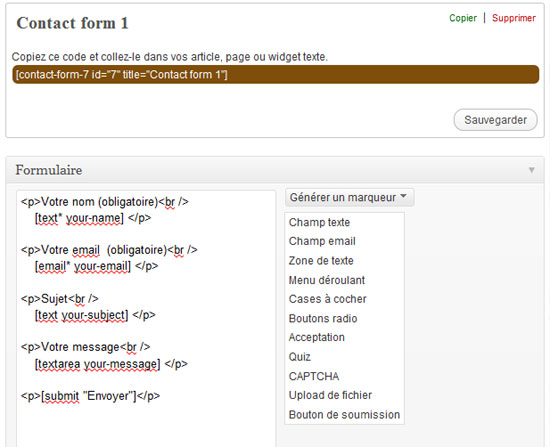Click the line '[email* your-email] </p>'
This screenshot has width=550, height=447.
[96, 266]
